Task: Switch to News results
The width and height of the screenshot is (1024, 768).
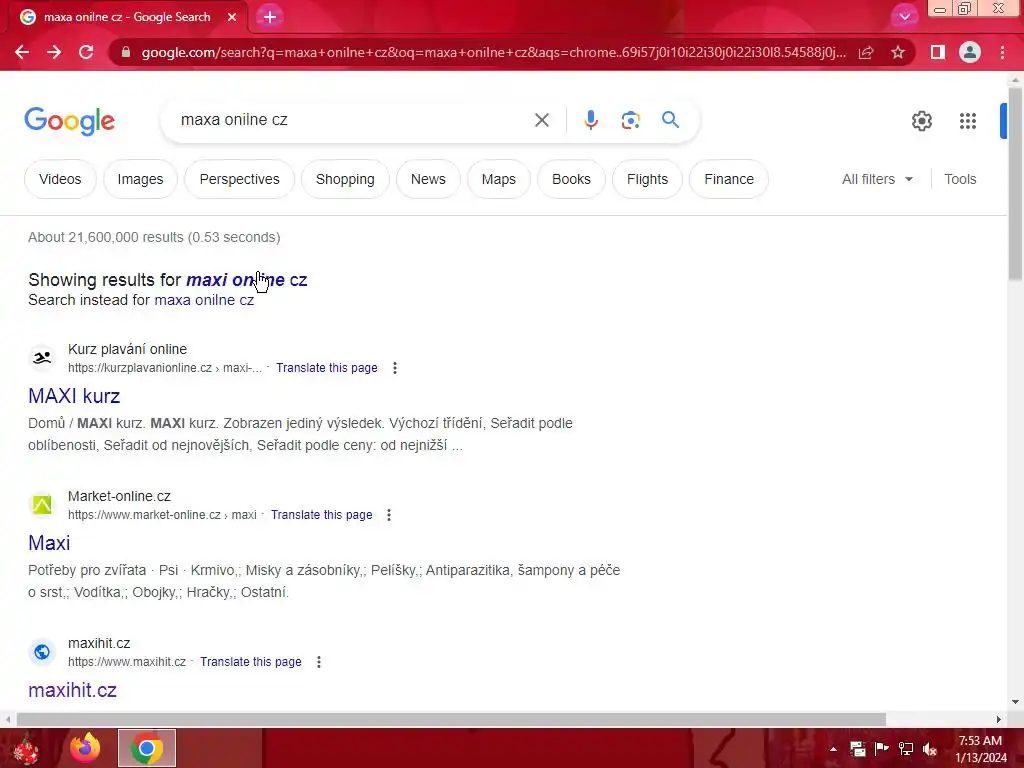Action: [x=428, y=179]
